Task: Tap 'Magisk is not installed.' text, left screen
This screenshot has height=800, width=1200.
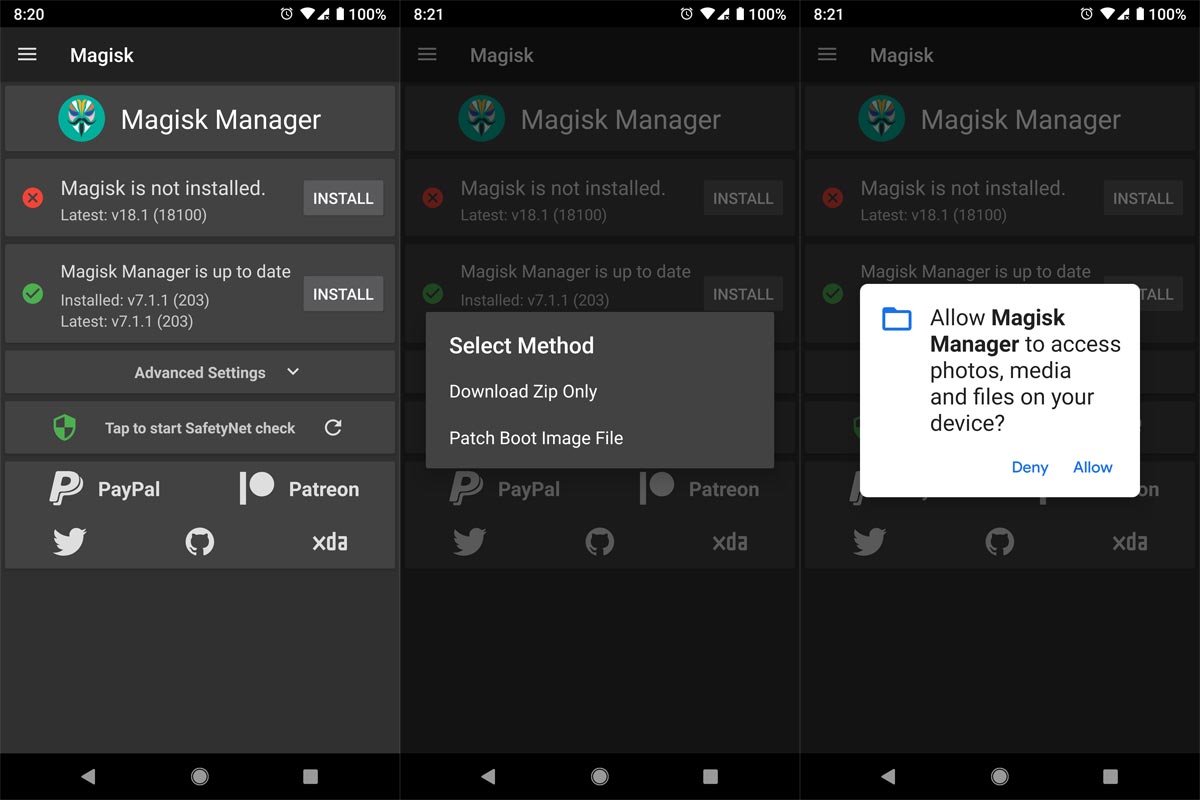Action: click(x=163, y=188)
